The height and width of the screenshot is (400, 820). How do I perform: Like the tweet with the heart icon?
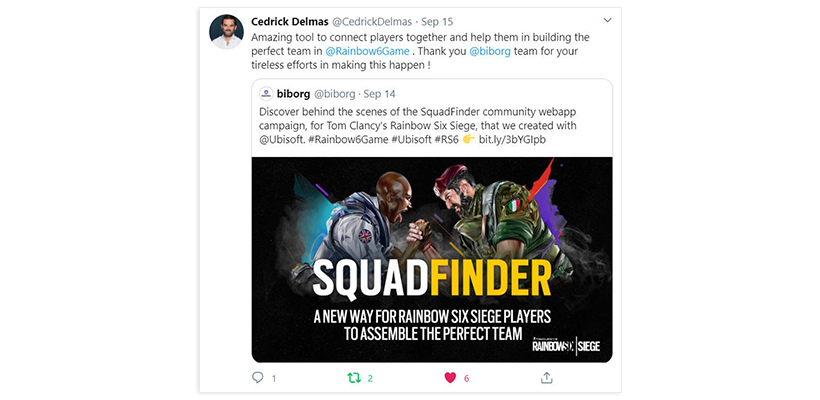pyautogui.click(x=450, y=378)
